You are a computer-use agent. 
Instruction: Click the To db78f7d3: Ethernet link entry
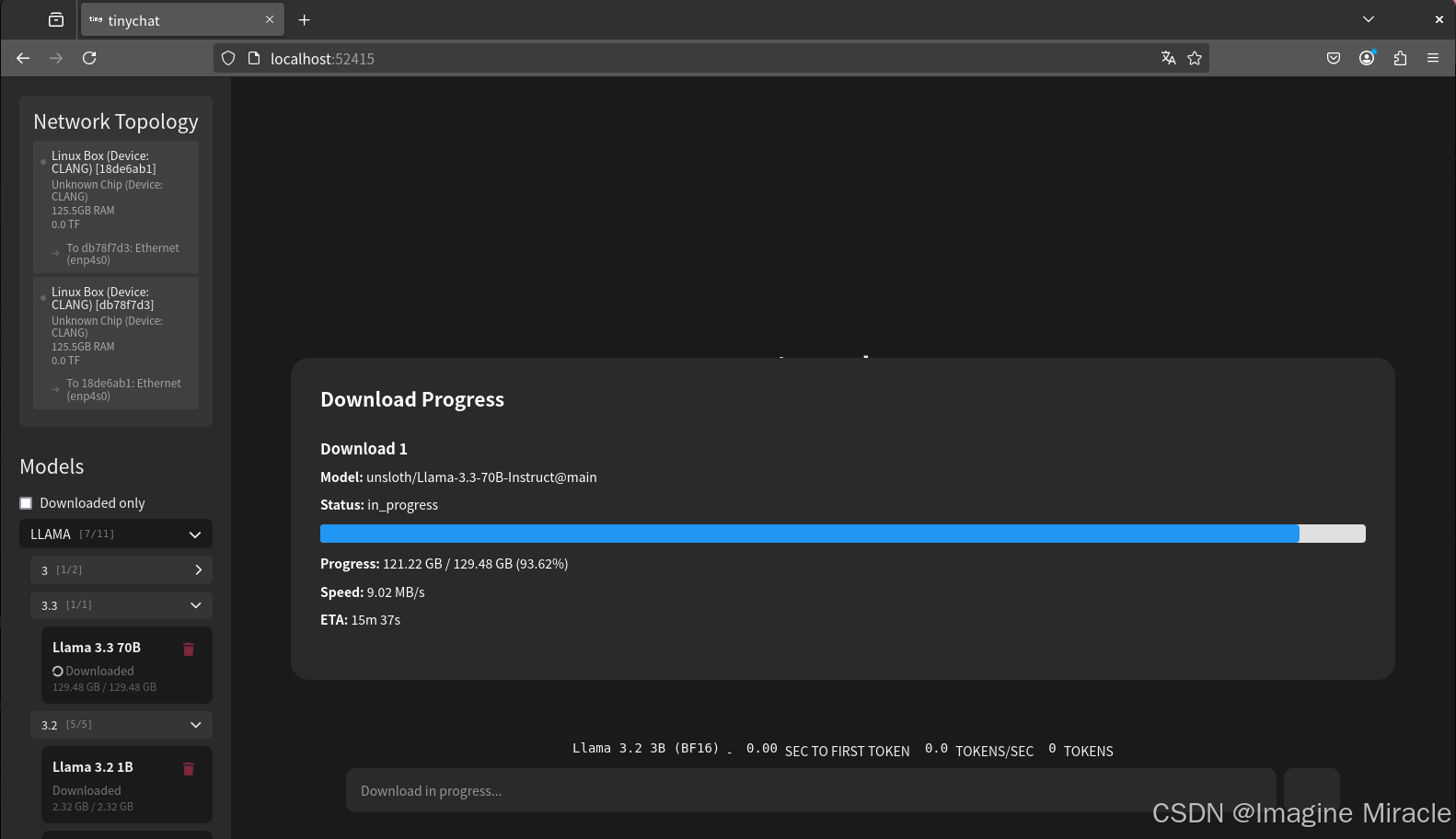(x=122, y=254)
